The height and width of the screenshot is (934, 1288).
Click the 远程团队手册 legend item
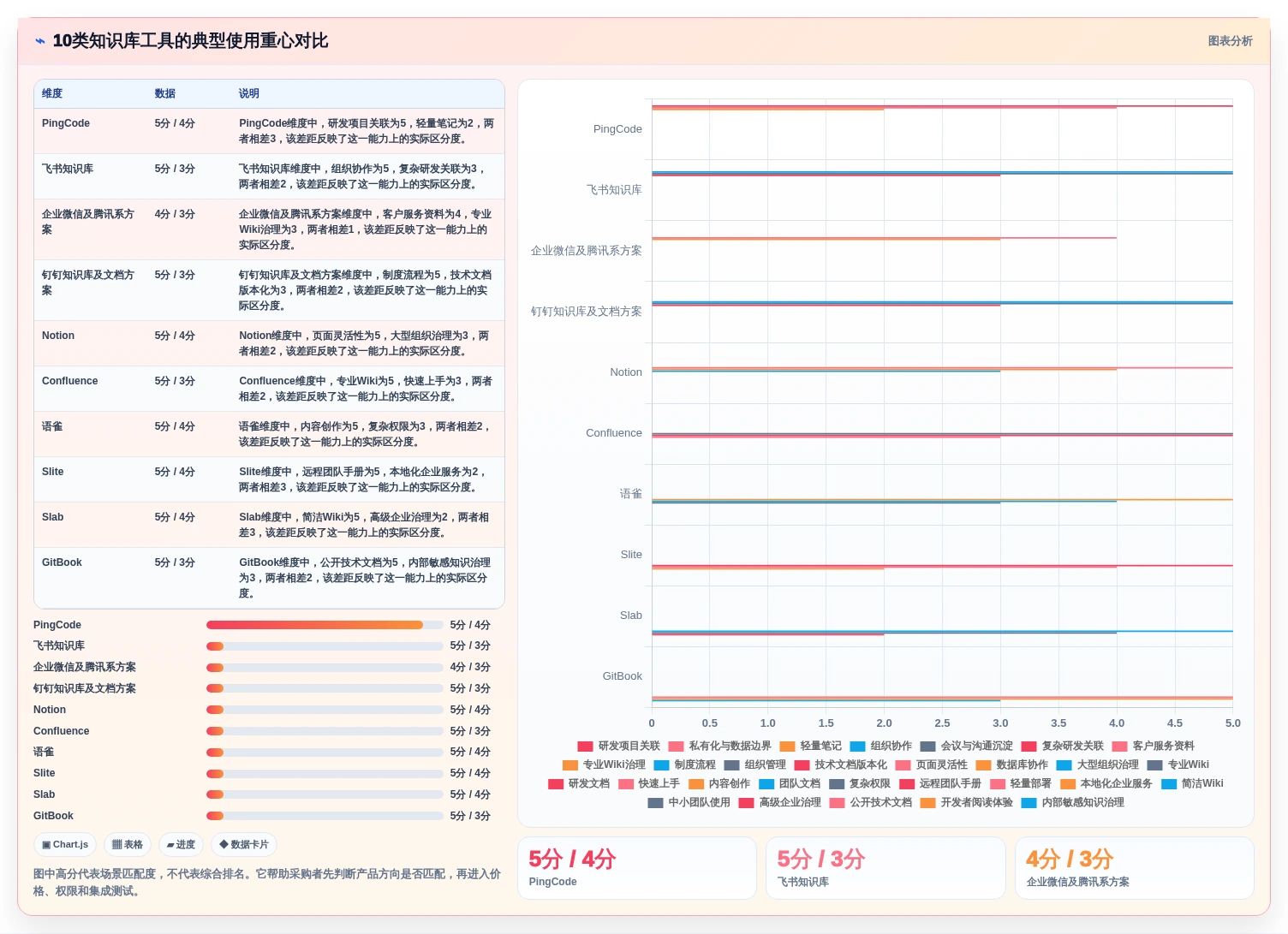[939, 783]
